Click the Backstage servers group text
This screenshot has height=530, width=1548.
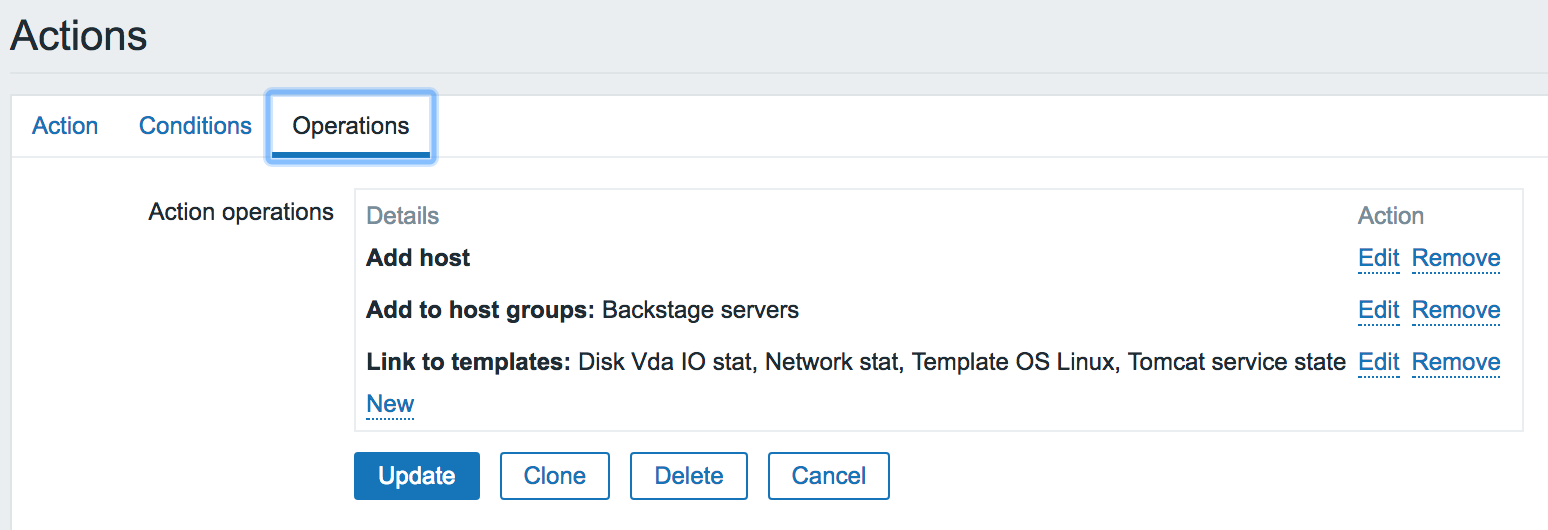point(700,310)
